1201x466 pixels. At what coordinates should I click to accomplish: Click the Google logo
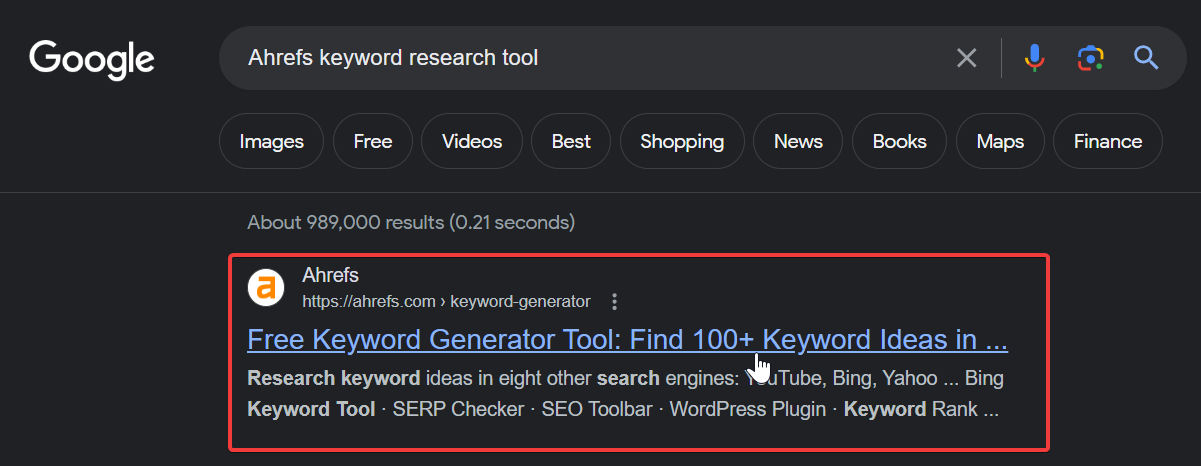pyautogui.click(x=92, y=59)
